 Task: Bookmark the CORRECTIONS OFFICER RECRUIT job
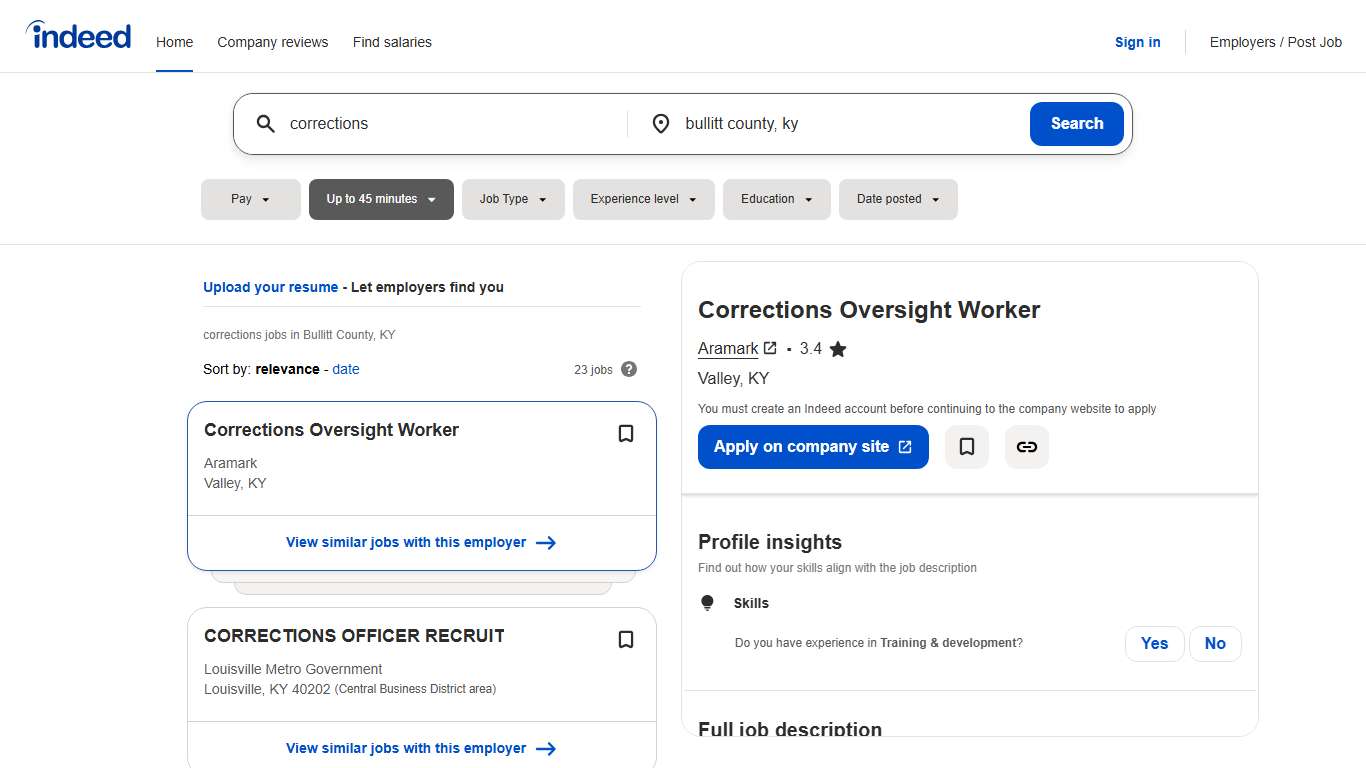point(626,639)
